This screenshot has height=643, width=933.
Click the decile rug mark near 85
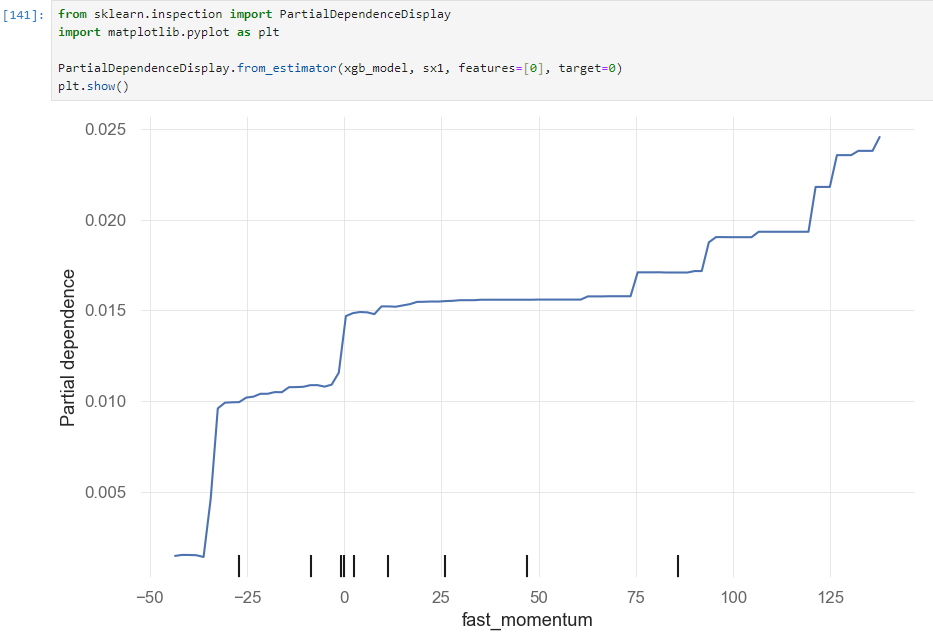(678, 566)
